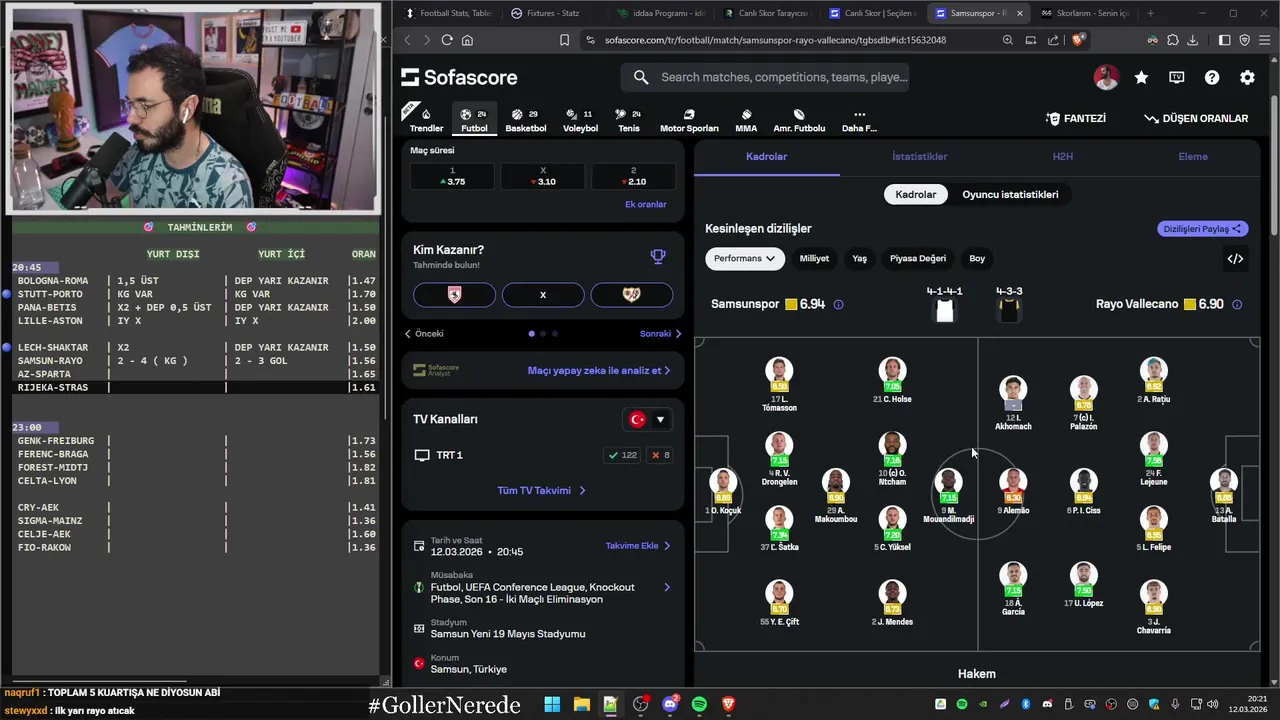Image resolution: width=1280 pixels, height=720 pixels.
Task: Open the help question mark icon
Action: 1212,77
